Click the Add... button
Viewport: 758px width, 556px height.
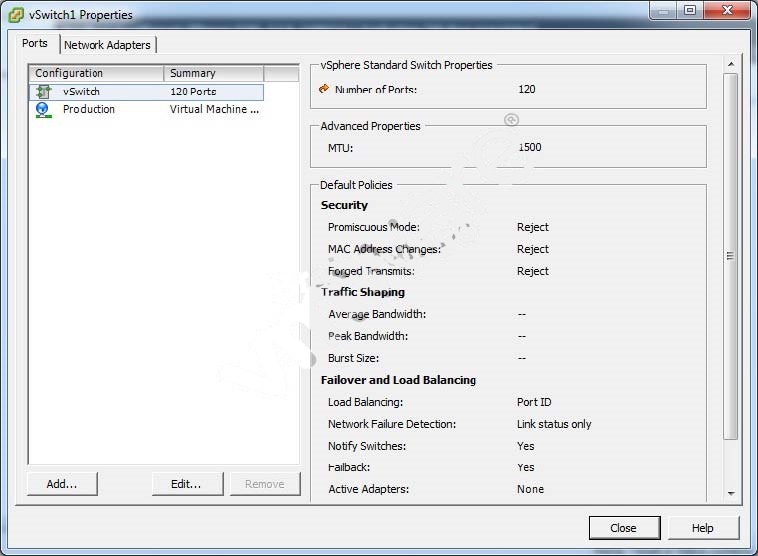pyautogui.click(x=62, y=484)
